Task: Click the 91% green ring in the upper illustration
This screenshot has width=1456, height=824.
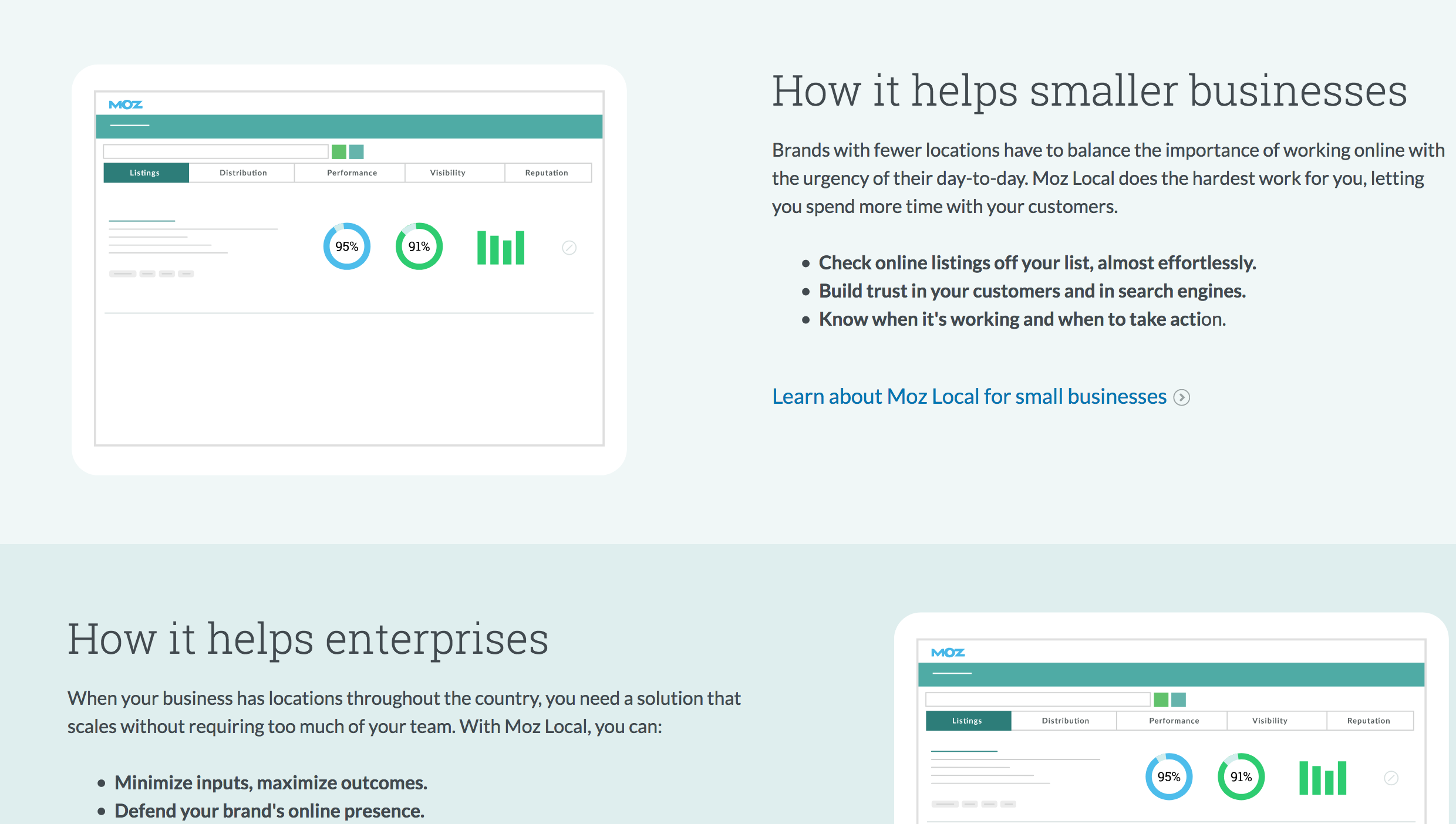Action: pyautogui.click(x=419, y=246)
